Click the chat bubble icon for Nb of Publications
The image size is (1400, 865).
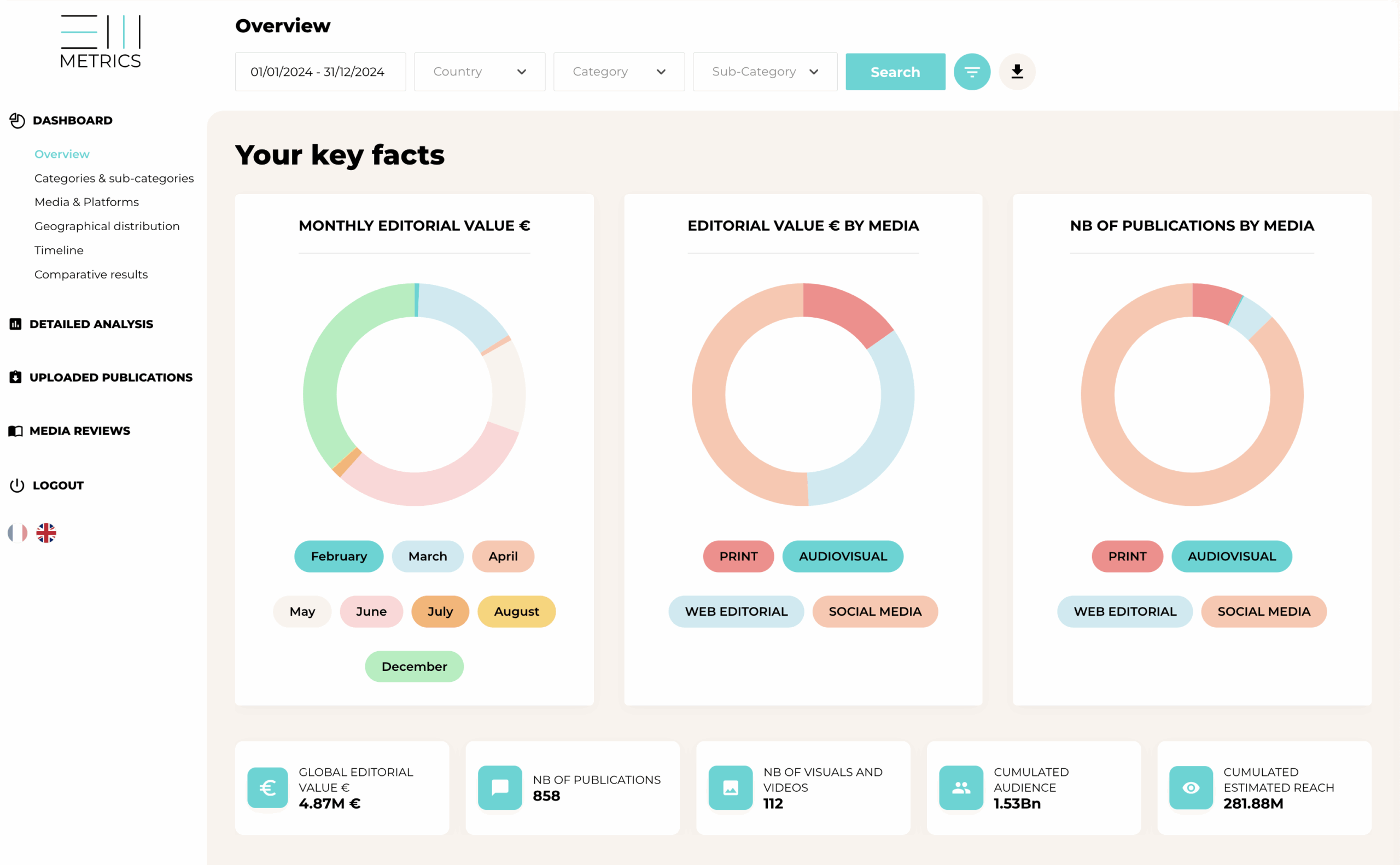coord(499,788)
